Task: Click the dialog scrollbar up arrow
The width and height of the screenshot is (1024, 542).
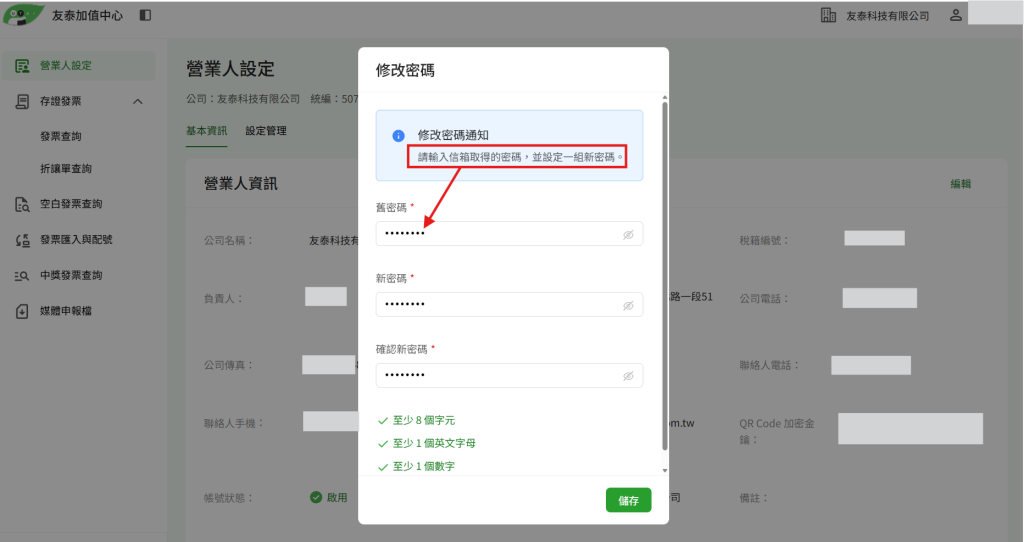Action: (x=665, y=97)
